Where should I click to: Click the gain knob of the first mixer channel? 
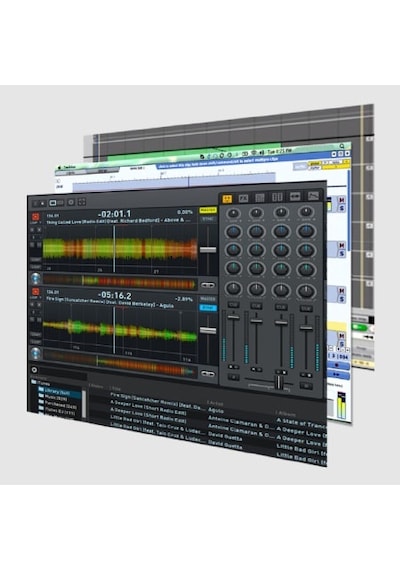pos(233,213)
